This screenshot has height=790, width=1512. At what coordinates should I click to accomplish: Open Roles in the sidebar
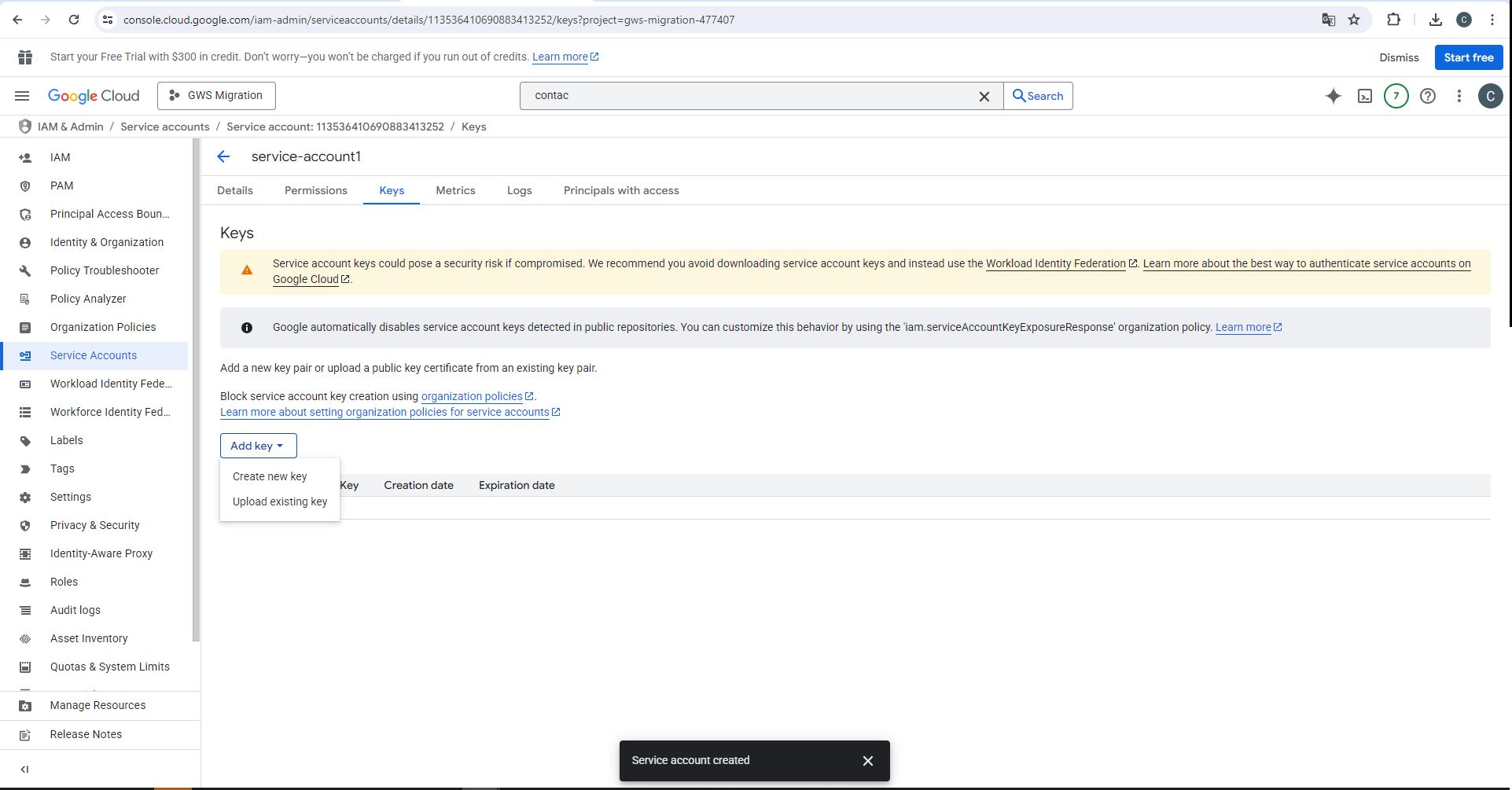64,582
